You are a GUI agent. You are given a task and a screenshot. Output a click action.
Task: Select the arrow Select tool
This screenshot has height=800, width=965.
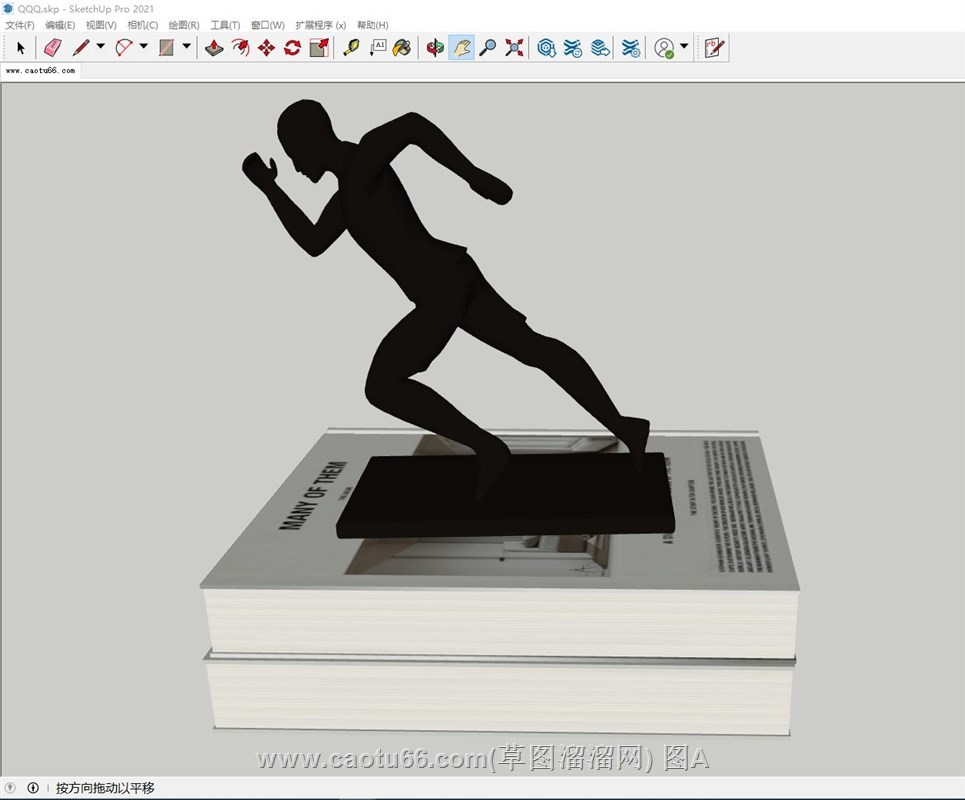(21, 47)
